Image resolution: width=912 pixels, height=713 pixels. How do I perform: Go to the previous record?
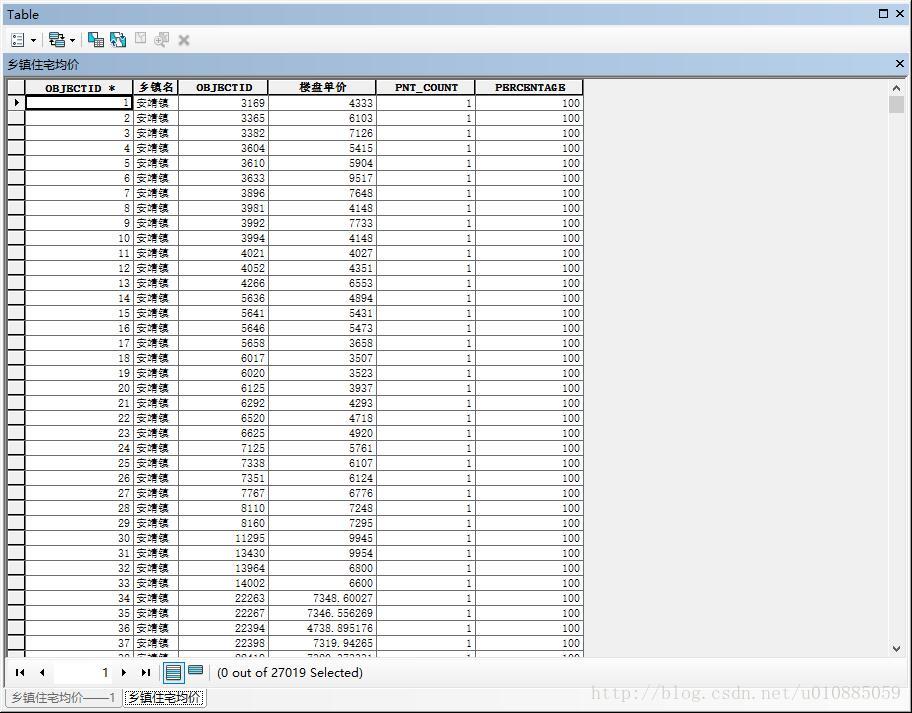click(42, 672)
